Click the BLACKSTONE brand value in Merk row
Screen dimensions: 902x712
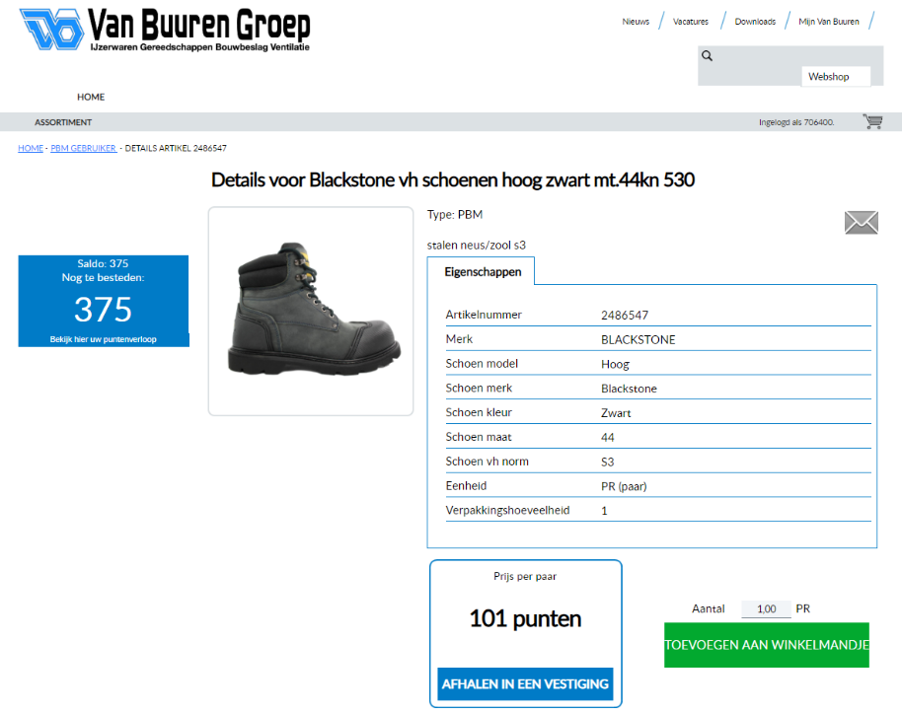(639, 340)
